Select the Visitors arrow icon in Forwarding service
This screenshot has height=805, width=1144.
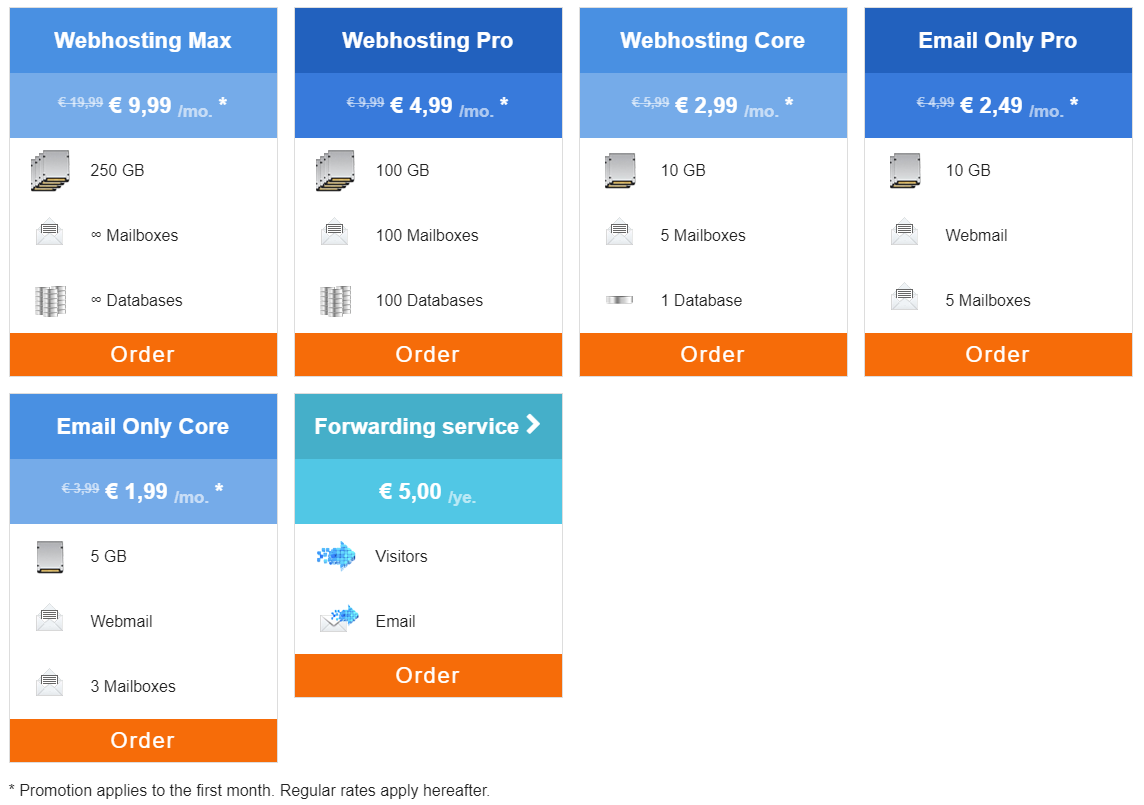334,556
